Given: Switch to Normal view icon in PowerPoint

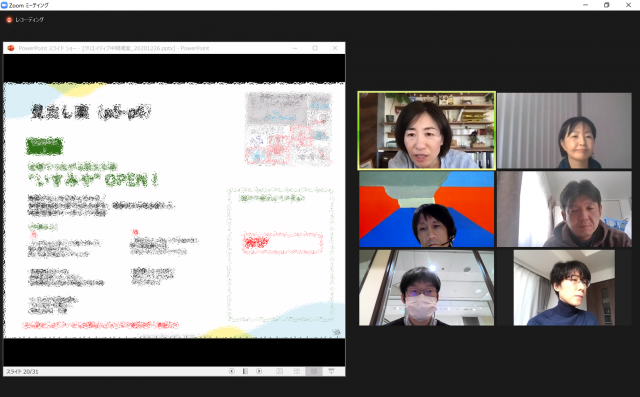Looking at the screenshot, I should pos(280,371).
